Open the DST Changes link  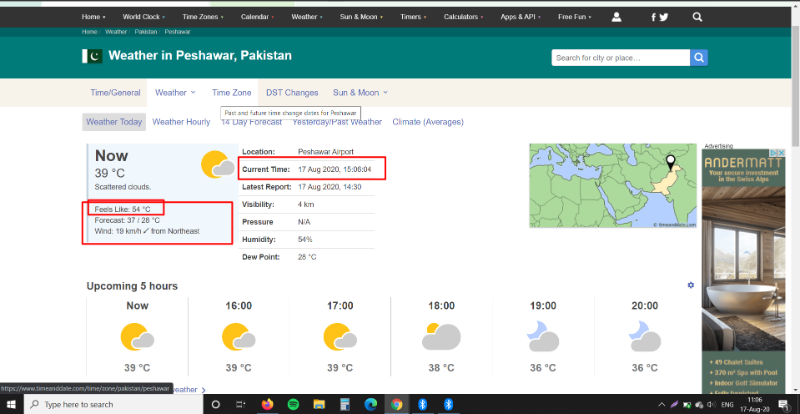tap(292, 92)
